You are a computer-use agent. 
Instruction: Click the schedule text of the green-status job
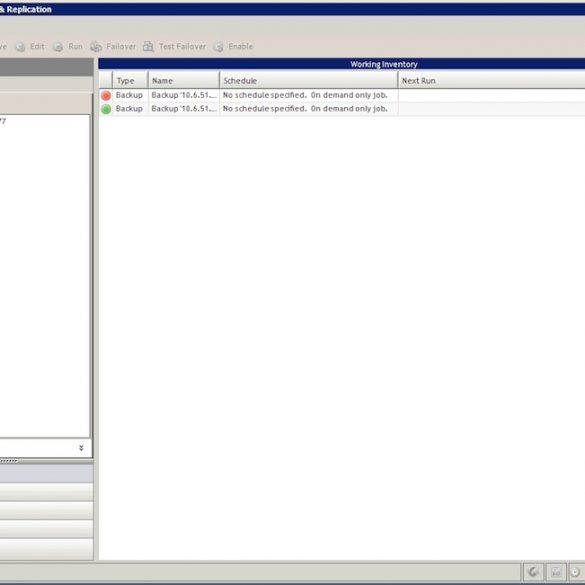[305, 109]
